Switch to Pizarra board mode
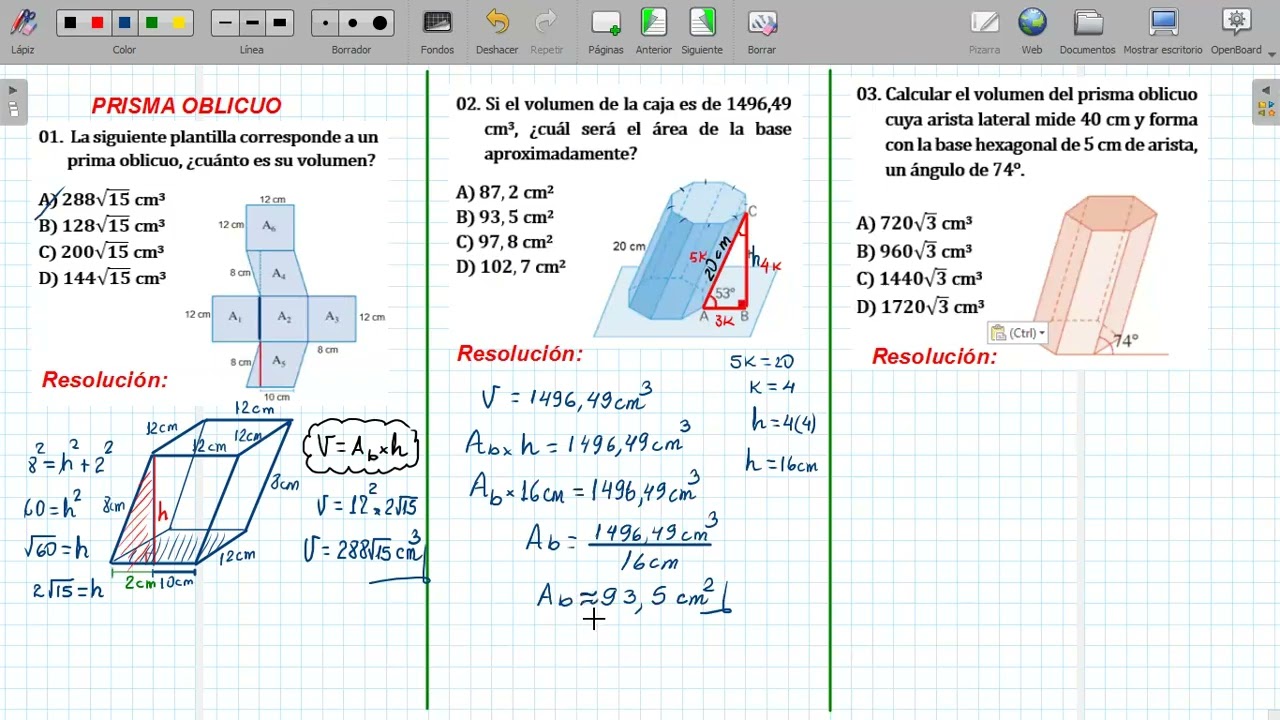1280x720 pixels. pyautogui.click(x=984, y=31)
